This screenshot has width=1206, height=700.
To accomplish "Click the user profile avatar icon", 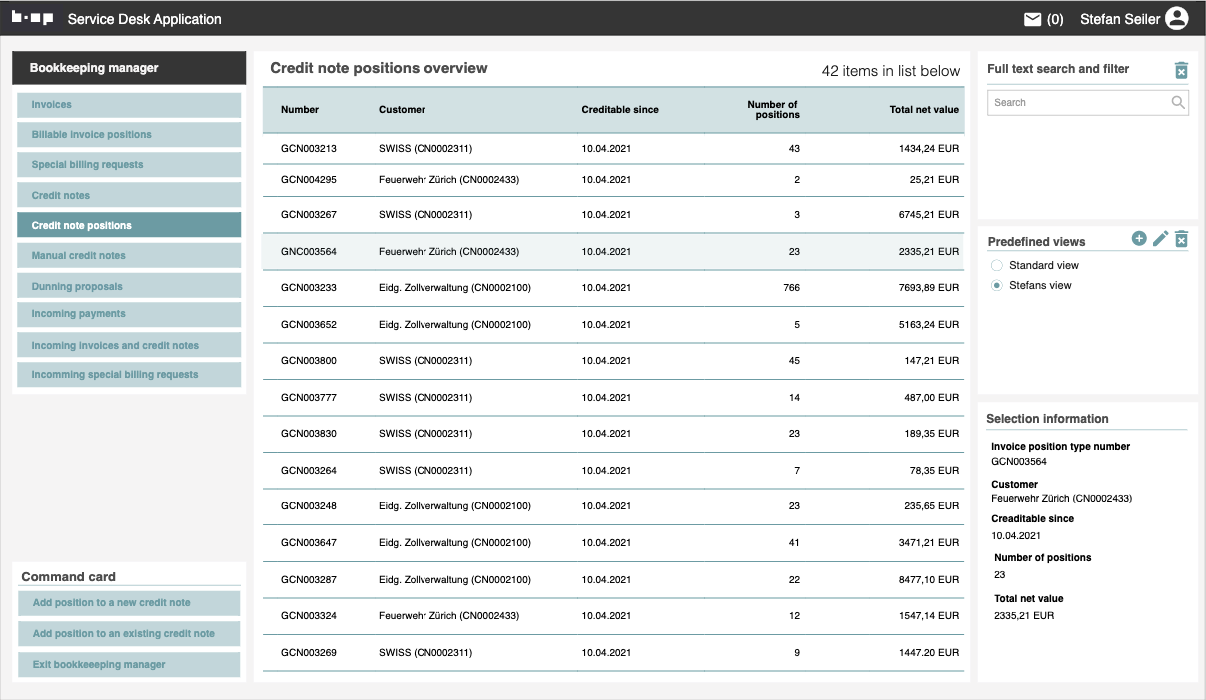I will [1177, 19].
